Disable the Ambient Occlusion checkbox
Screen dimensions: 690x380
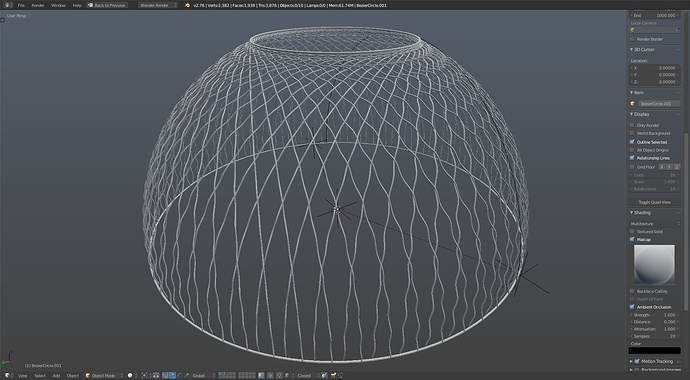632,307
